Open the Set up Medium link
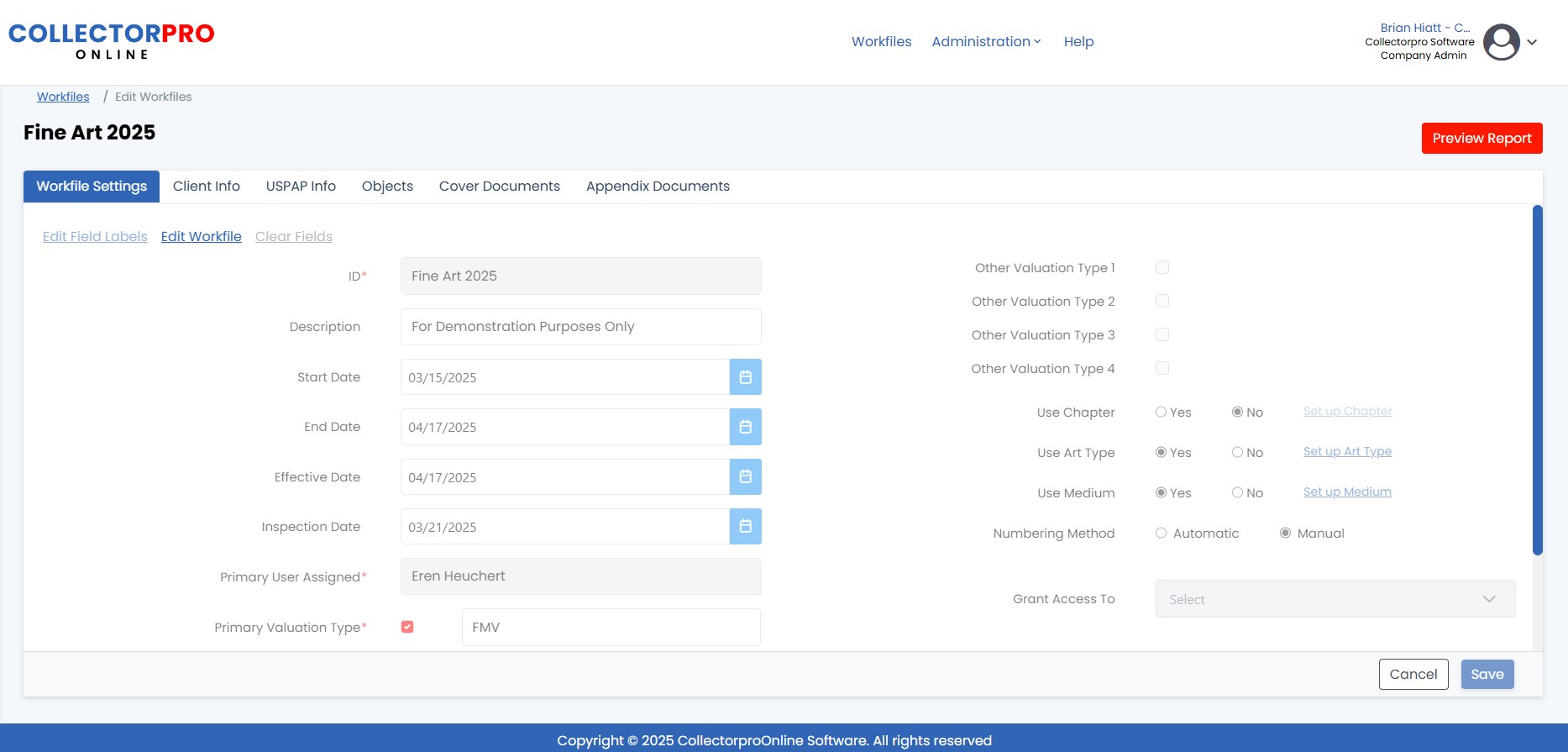This screenshot has width=1568, height=752. coord(1347,492)
